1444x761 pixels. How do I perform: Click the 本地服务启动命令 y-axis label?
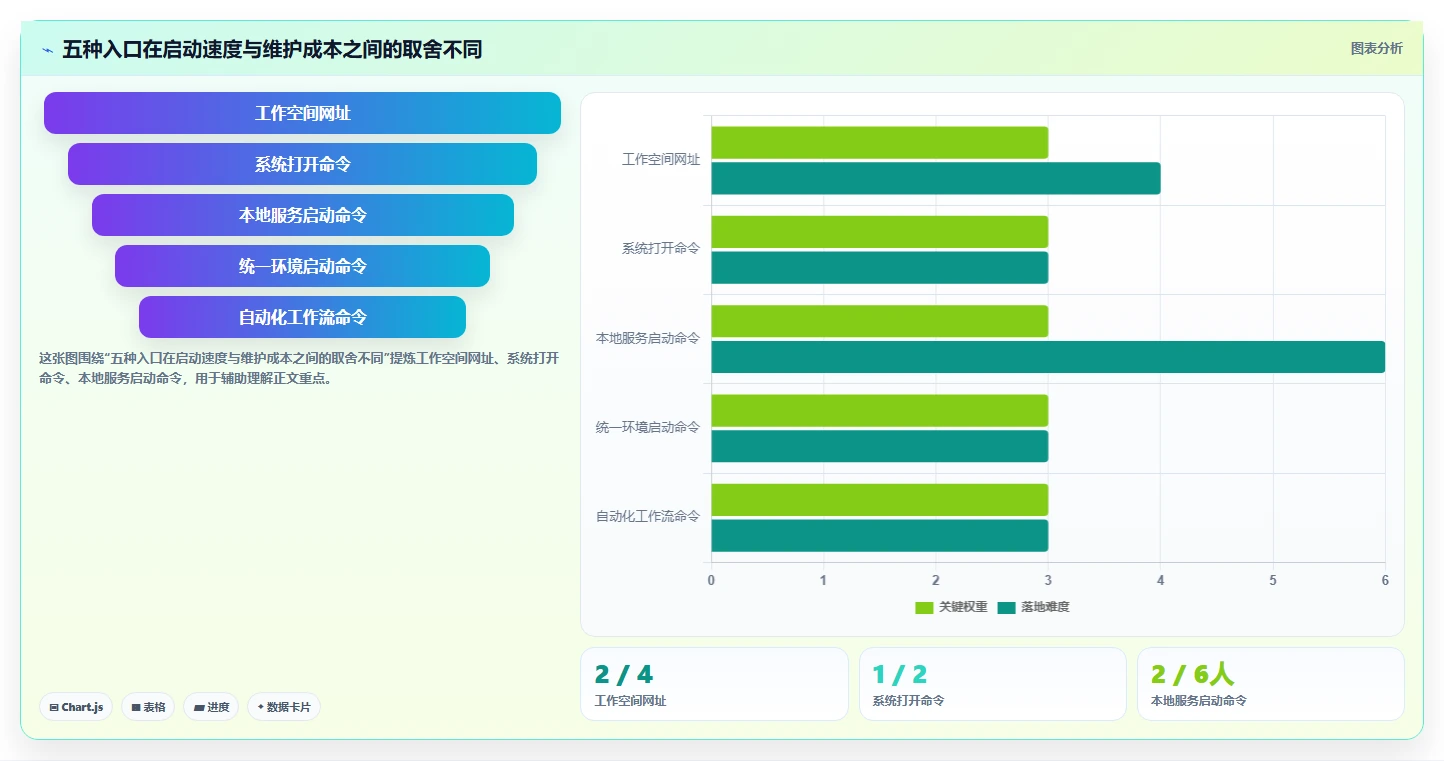coord(648,338)
